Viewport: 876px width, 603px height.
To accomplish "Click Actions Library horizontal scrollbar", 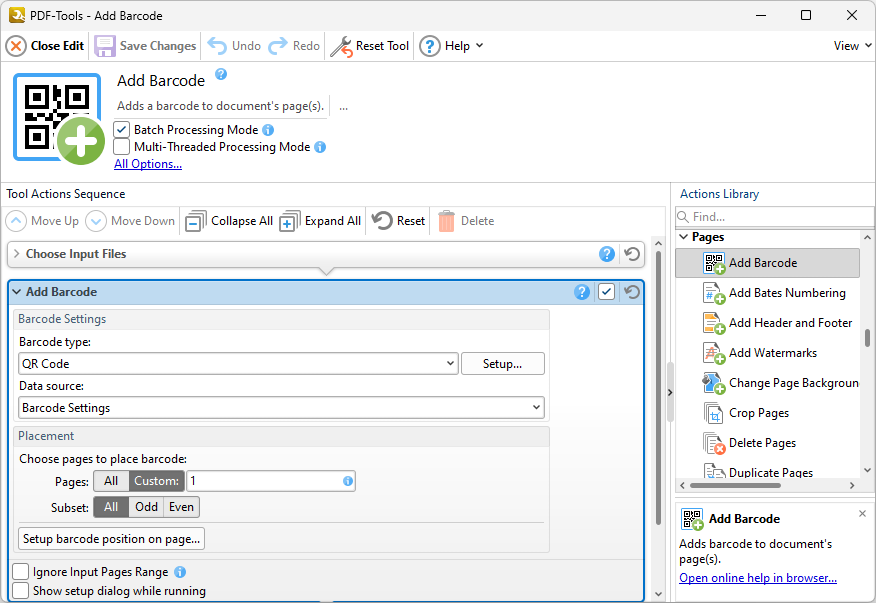I will [735, 486].
